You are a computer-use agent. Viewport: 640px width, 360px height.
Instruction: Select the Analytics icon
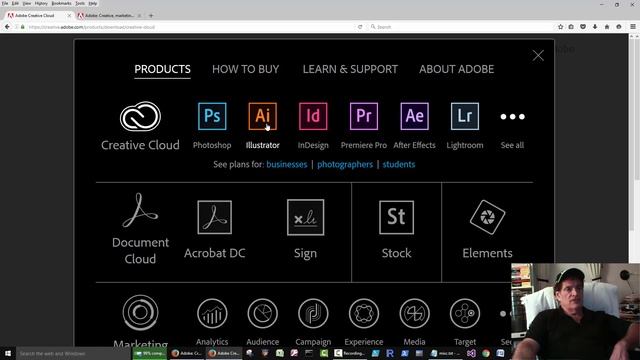point(212,313)
